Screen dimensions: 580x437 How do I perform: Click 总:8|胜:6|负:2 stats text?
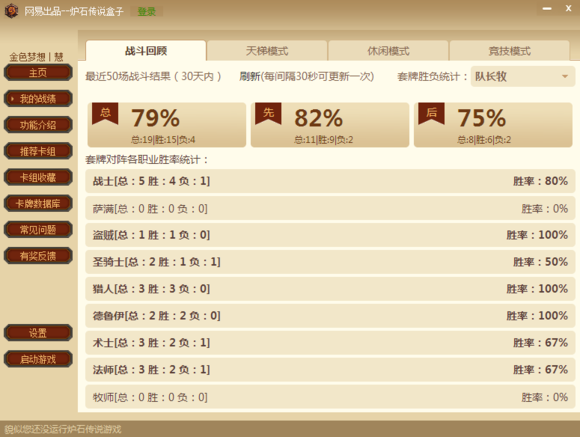[x=484, y=140]
